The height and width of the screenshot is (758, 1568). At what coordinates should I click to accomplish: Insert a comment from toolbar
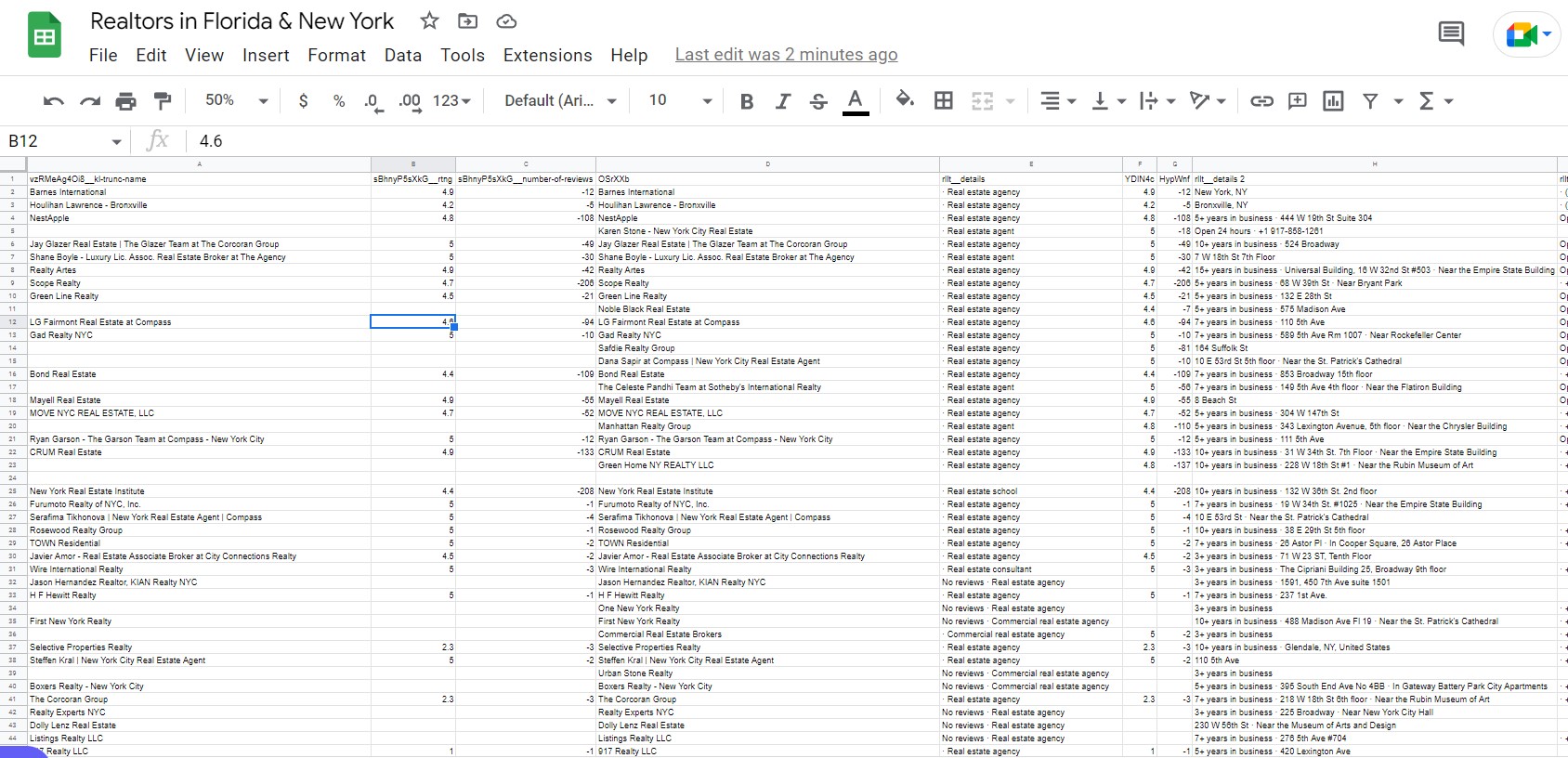[1298, 100]
